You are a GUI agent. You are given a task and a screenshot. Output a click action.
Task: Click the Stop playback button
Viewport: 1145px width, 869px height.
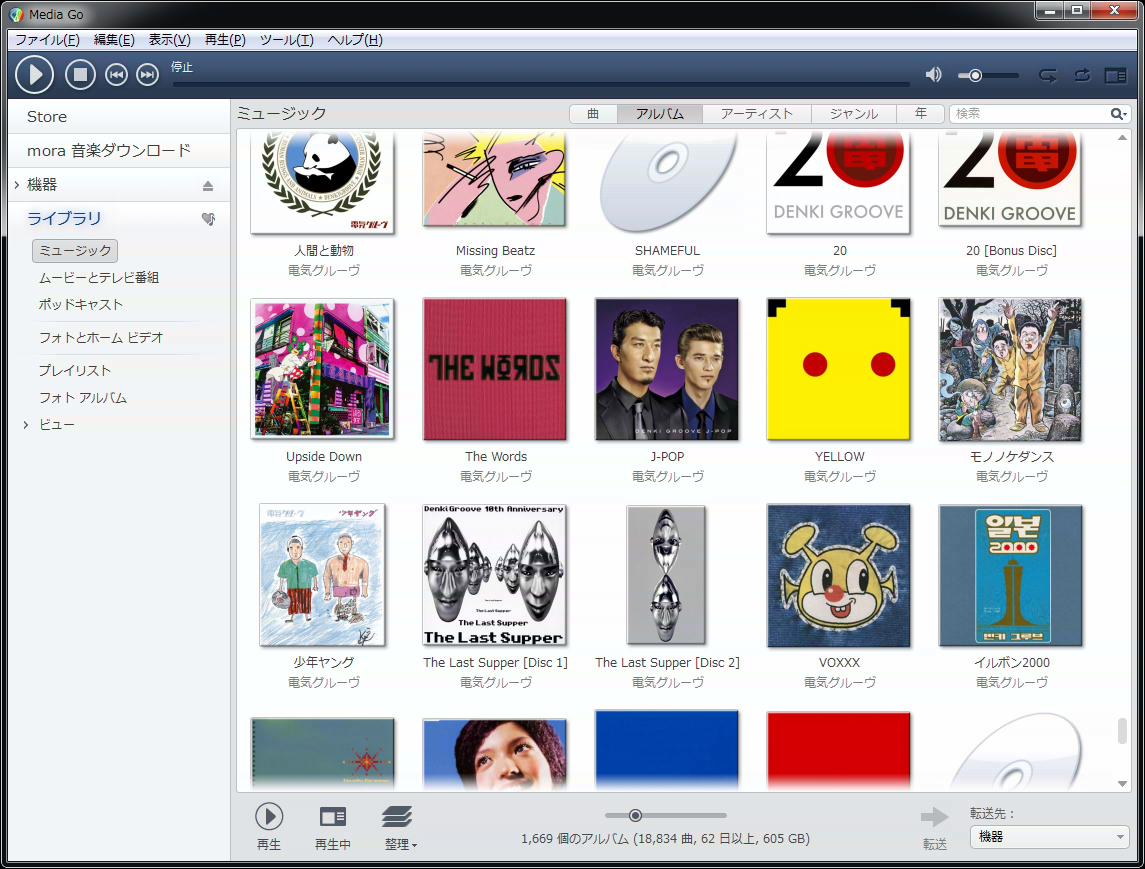(x=80, y=75)
